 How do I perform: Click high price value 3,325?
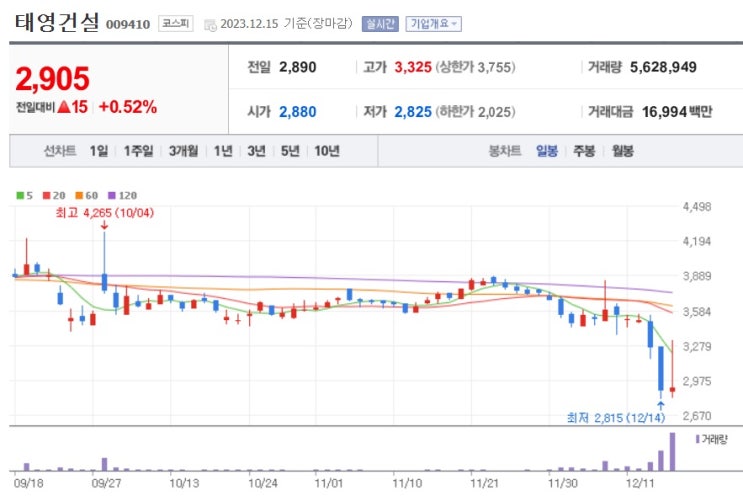[x=413, y=67]
